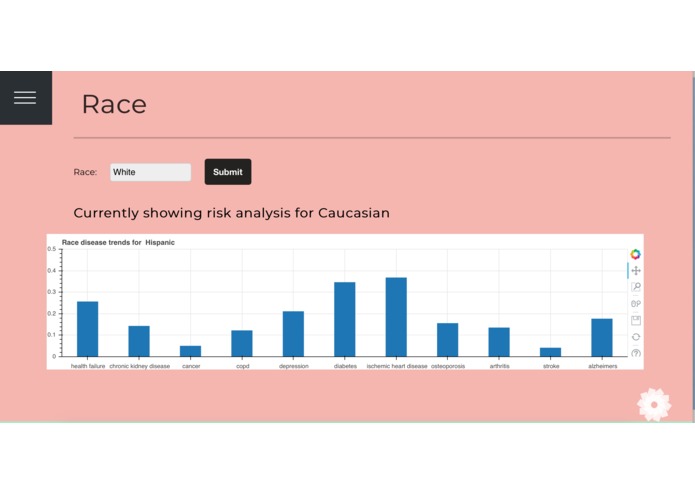
Task: Save the chart with Save icon
Action: click(x=636, y=320)
